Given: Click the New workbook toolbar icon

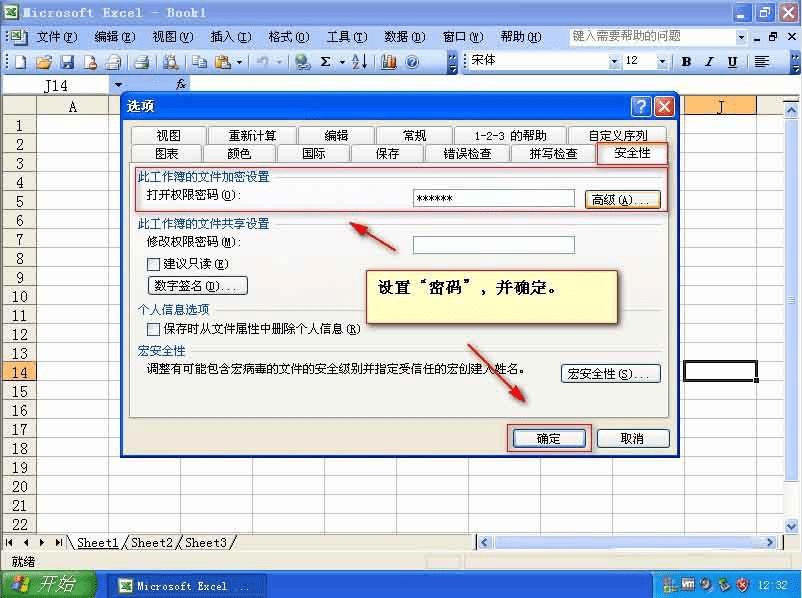Looking at the screenshot, I should coord(20,62).
